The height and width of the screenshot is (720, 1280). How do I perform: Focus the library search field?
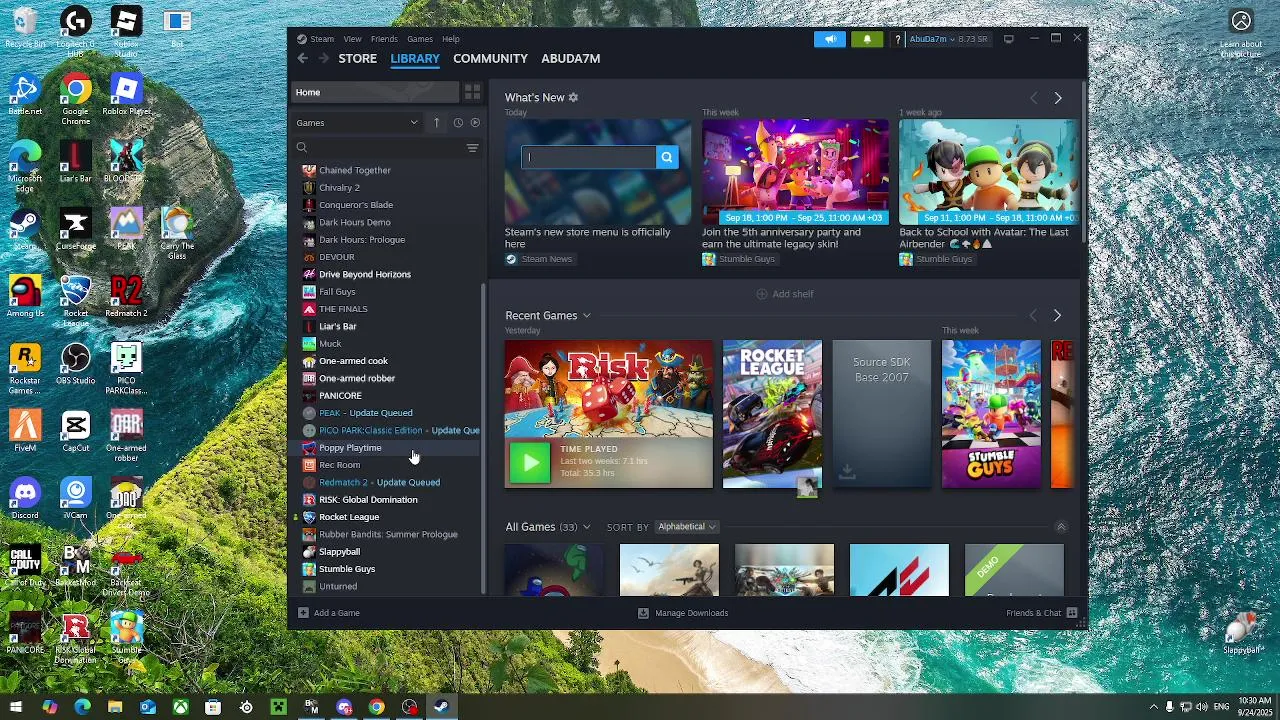point(378,148)
